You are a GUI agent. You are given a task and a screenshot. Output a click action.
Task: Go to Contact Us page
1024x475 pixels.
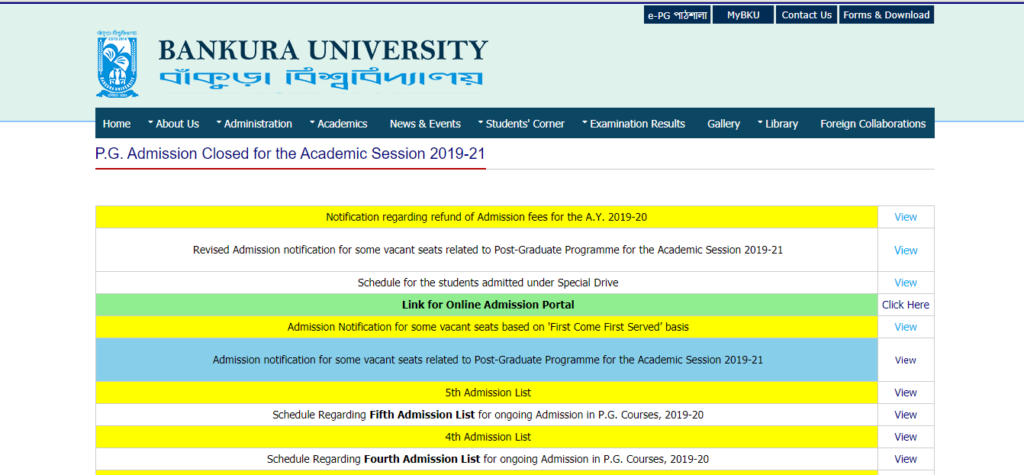click(807, 15)
